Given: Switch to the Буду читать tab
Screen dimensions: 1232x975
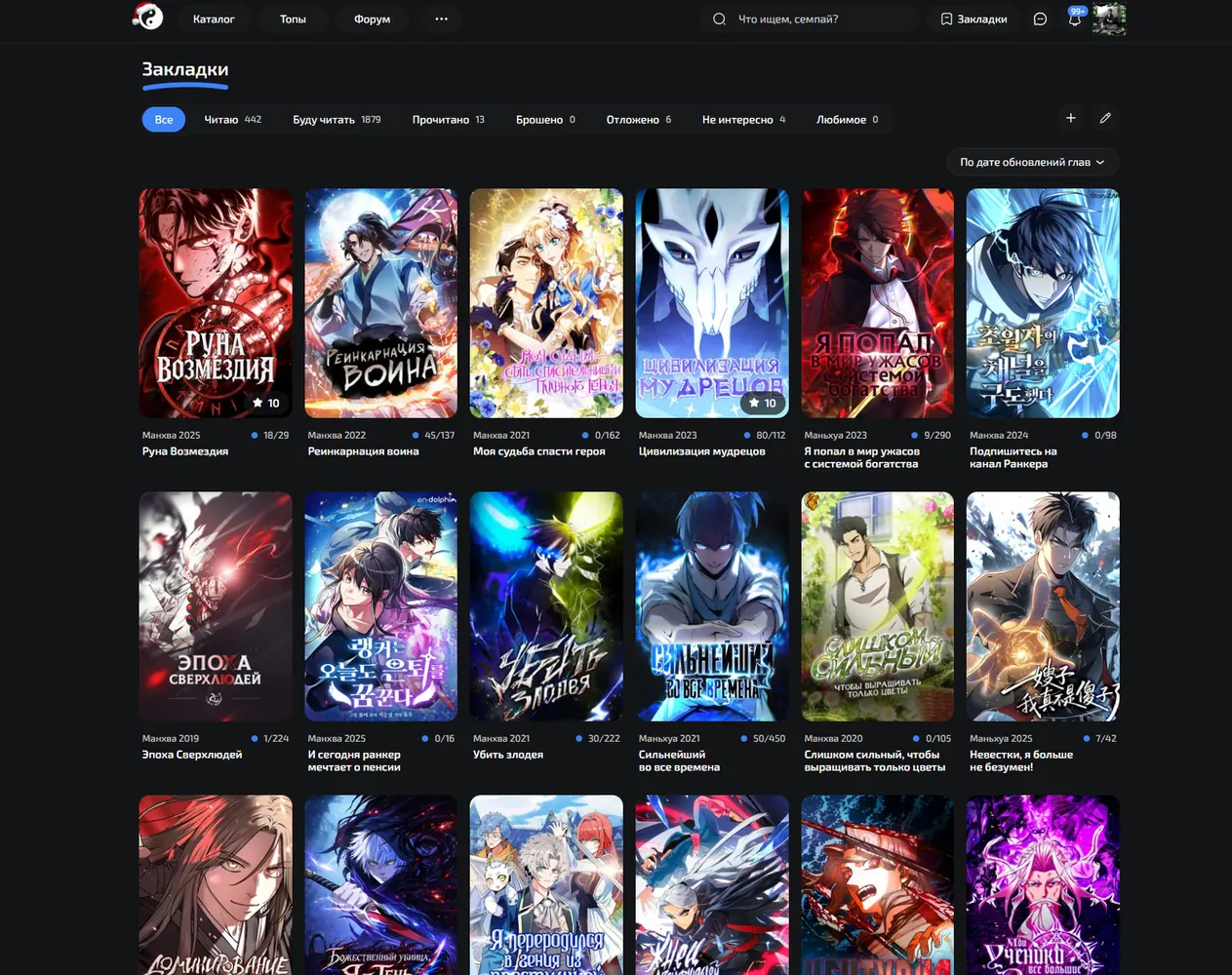Looking at the screenshot, I should coord(337,119).
